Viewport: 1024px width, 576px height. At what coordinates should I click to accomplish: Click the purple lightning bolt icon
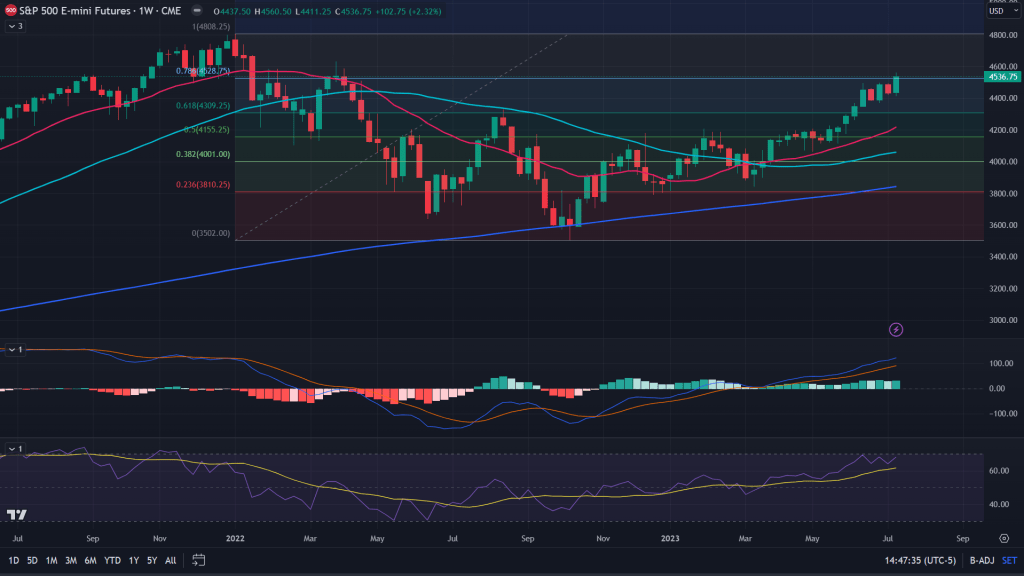coord(896,329)
